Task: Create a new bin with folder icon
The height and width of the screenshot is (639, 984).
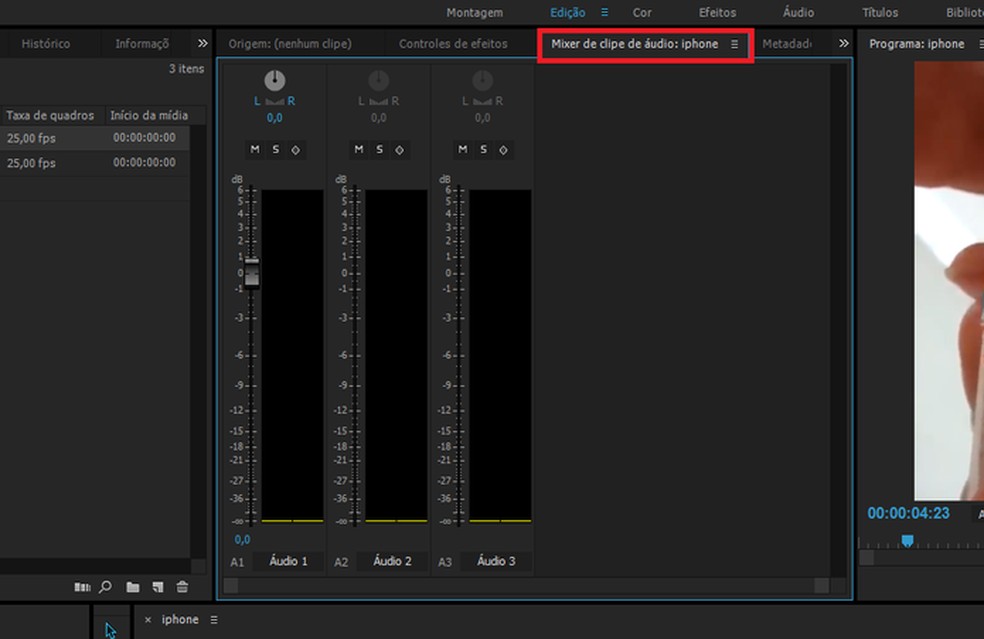Action: click(132, 587)
